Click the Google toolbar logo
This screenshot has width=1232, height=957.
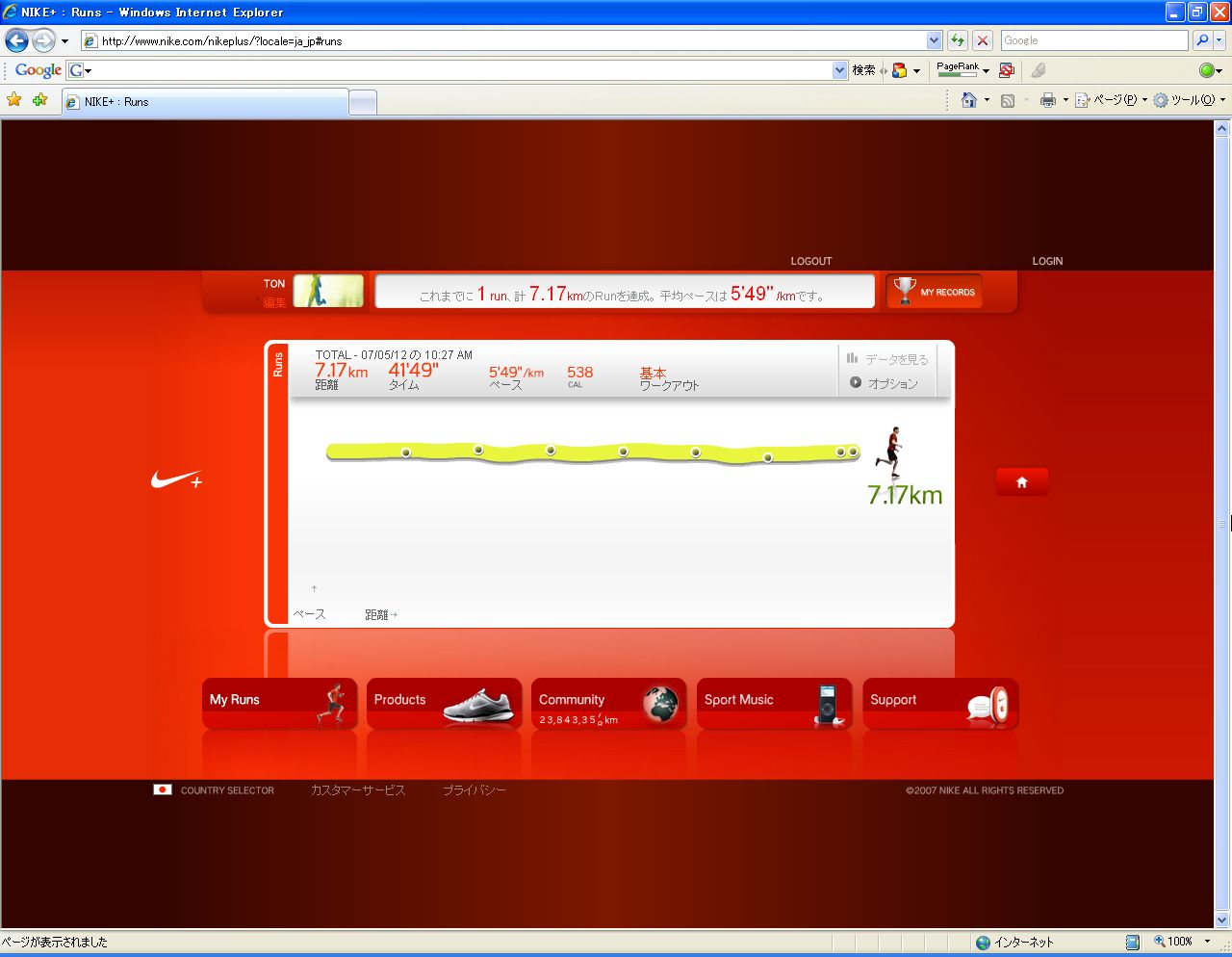tap(38, 70)
